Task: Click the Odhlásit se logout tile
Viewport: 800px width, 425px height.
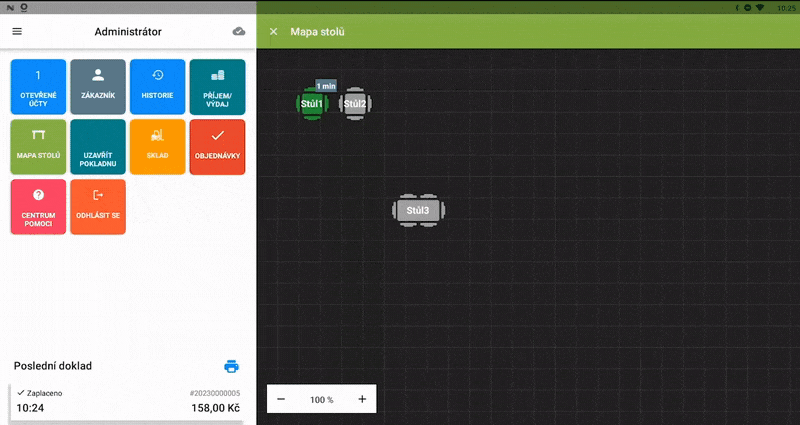Action: pyautogui.click(x=98, y=207)
